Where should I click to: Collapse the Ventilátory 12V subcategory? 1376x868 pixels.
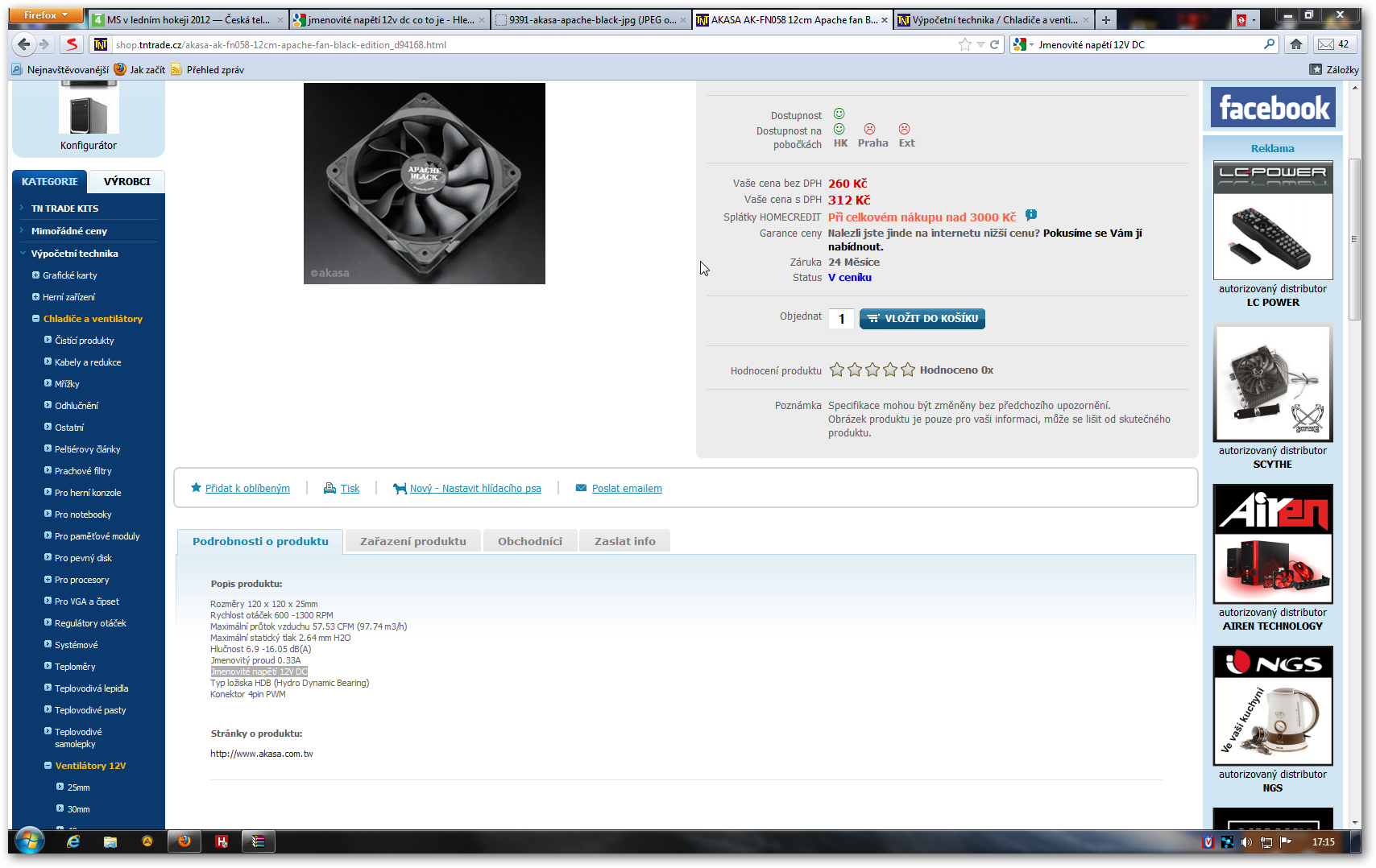click(48, 765)
